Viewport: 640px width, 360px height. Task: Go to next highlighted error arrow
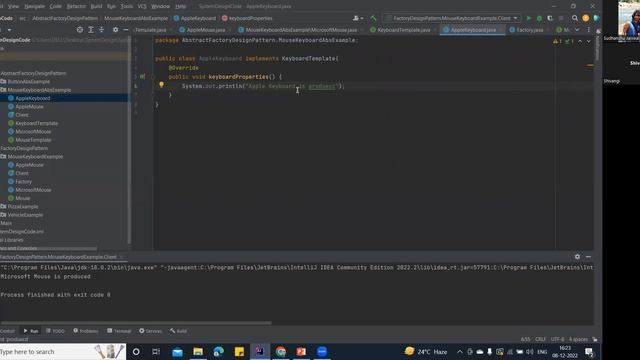[x=588, y=41]
